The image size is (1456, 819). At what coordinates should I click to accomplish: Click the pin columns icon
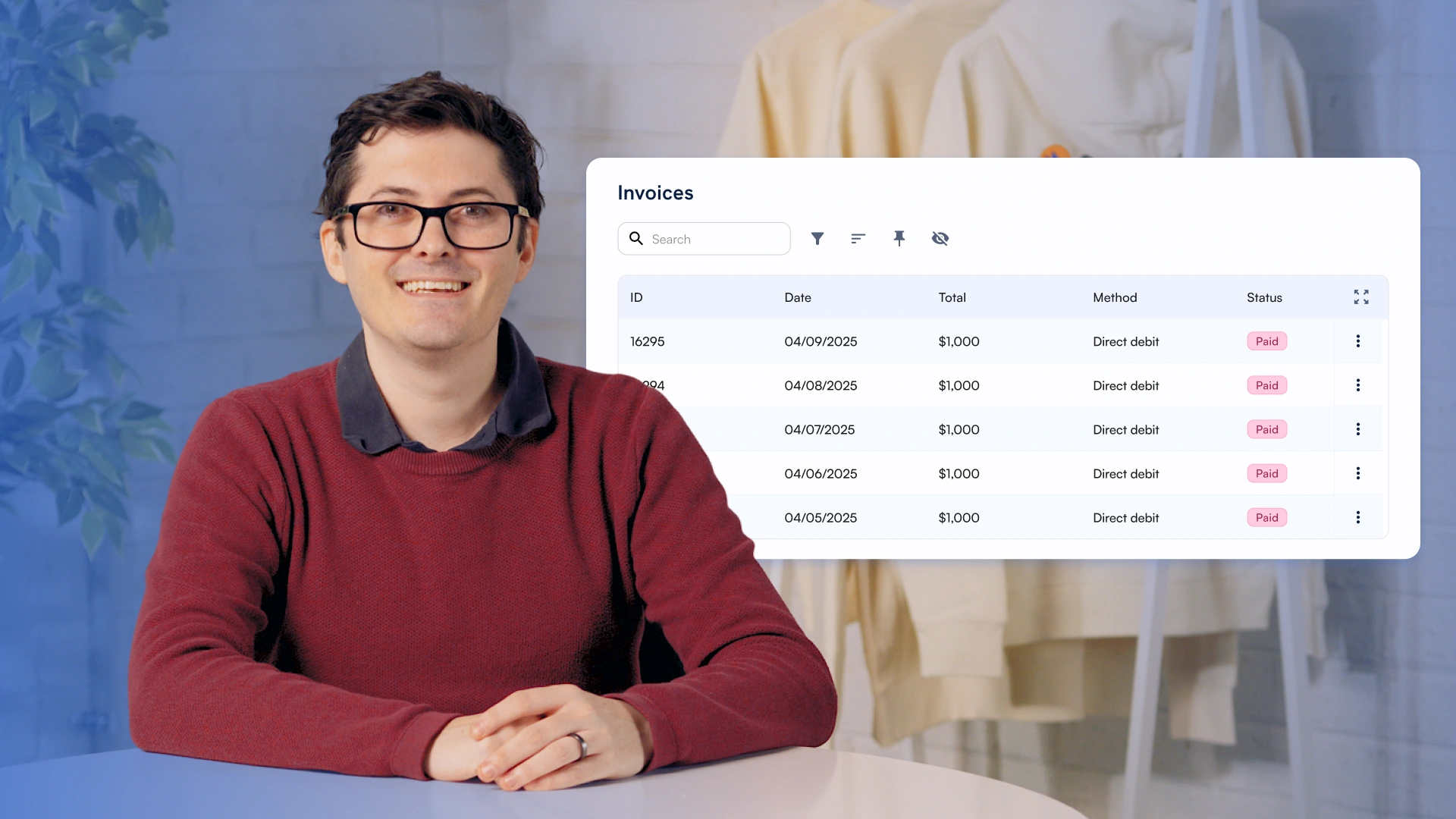(899, 239)
